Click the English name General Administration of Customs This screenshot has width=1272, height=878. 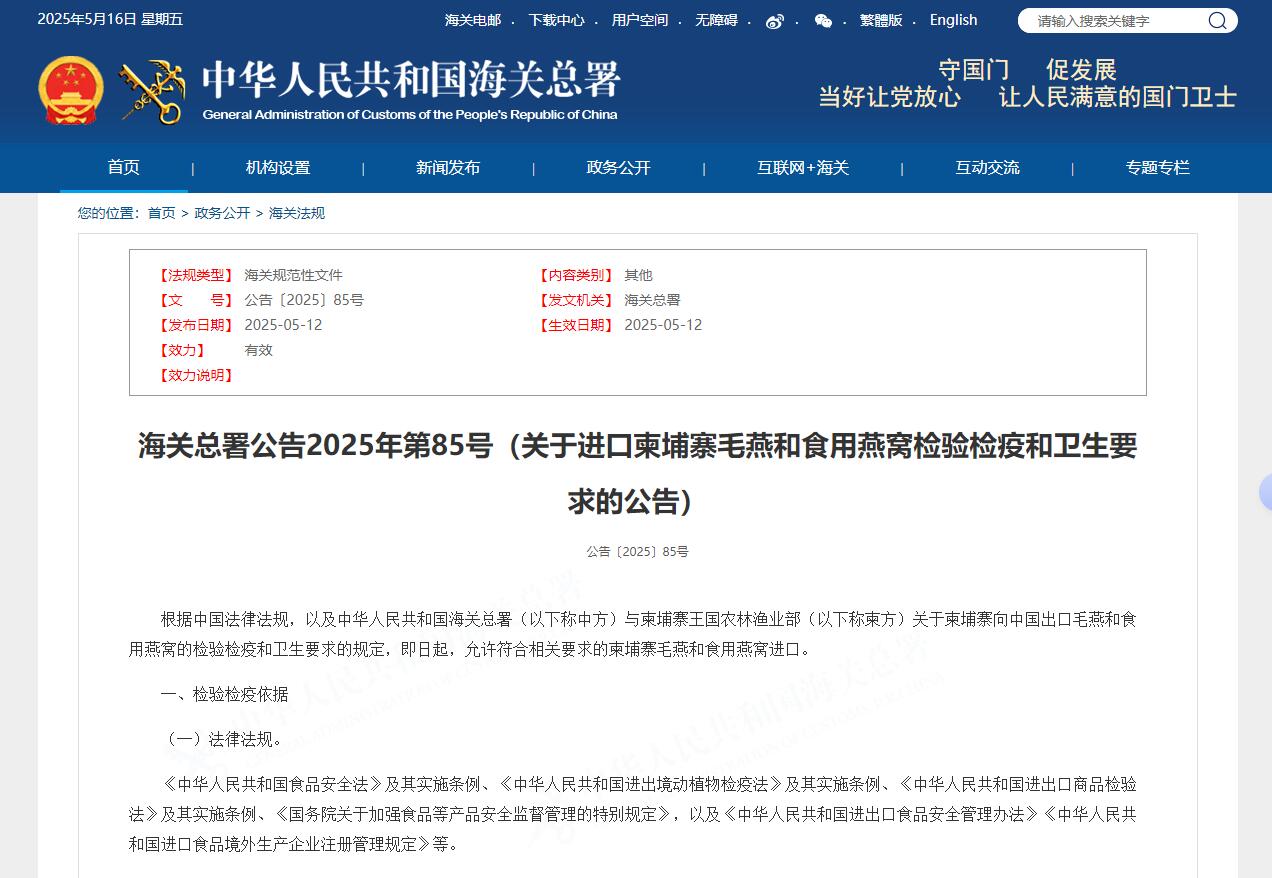tap(410, 115)
